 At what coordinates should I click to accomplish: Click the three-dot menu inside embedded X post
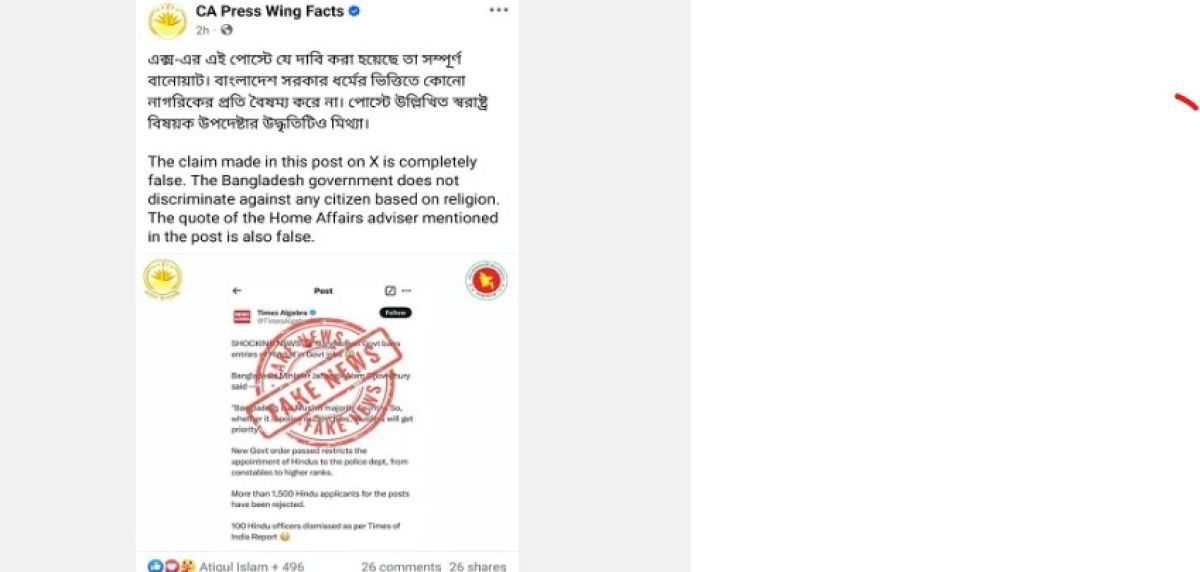point(406,291)
